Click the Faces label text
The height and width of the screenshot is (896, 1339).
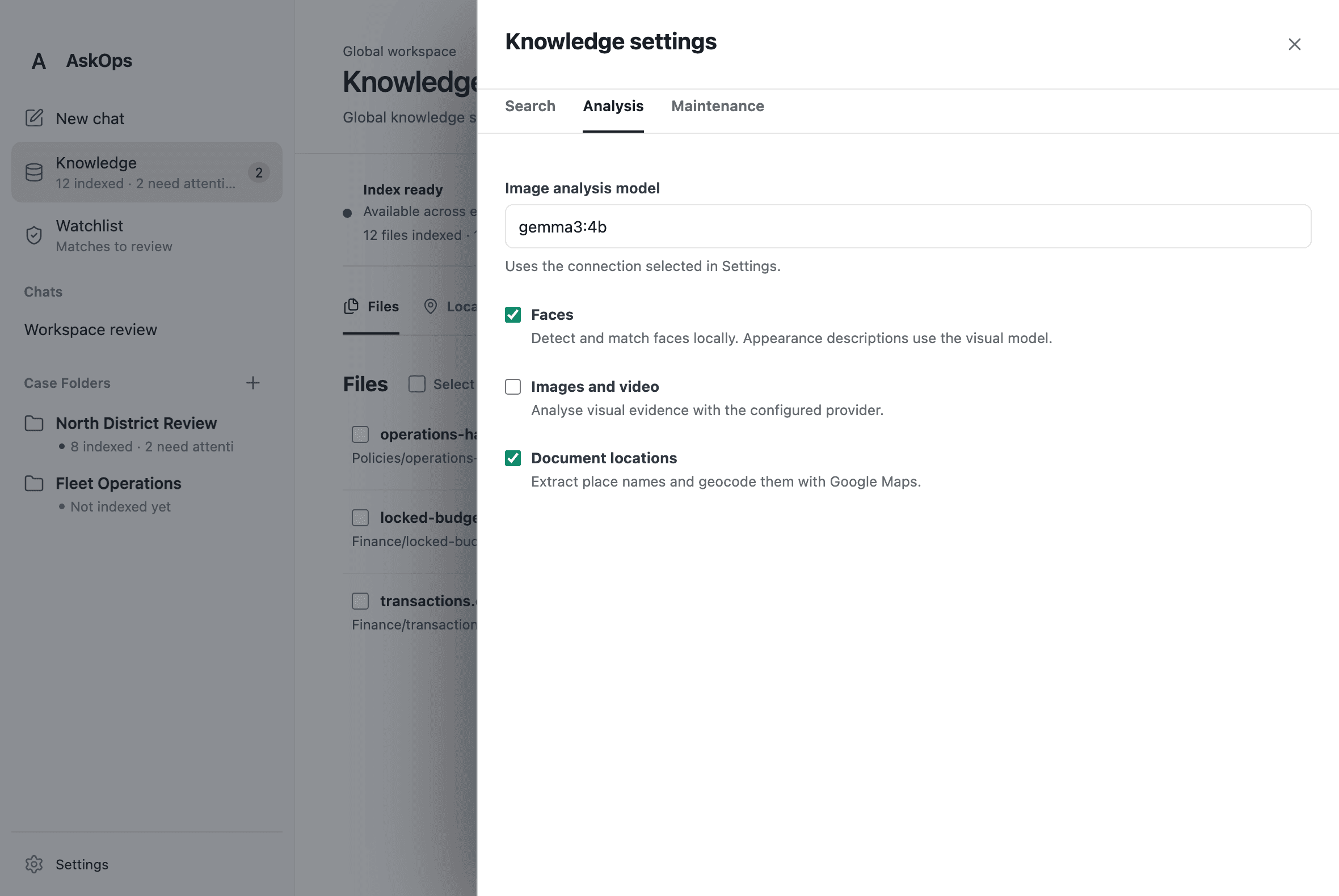[551, 315]
